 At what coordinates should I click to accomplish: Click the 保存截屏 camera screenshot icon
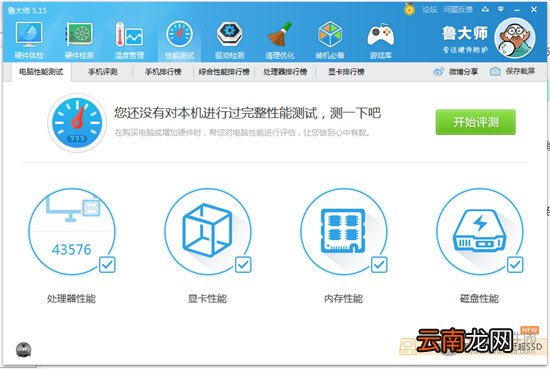(495, 72)
